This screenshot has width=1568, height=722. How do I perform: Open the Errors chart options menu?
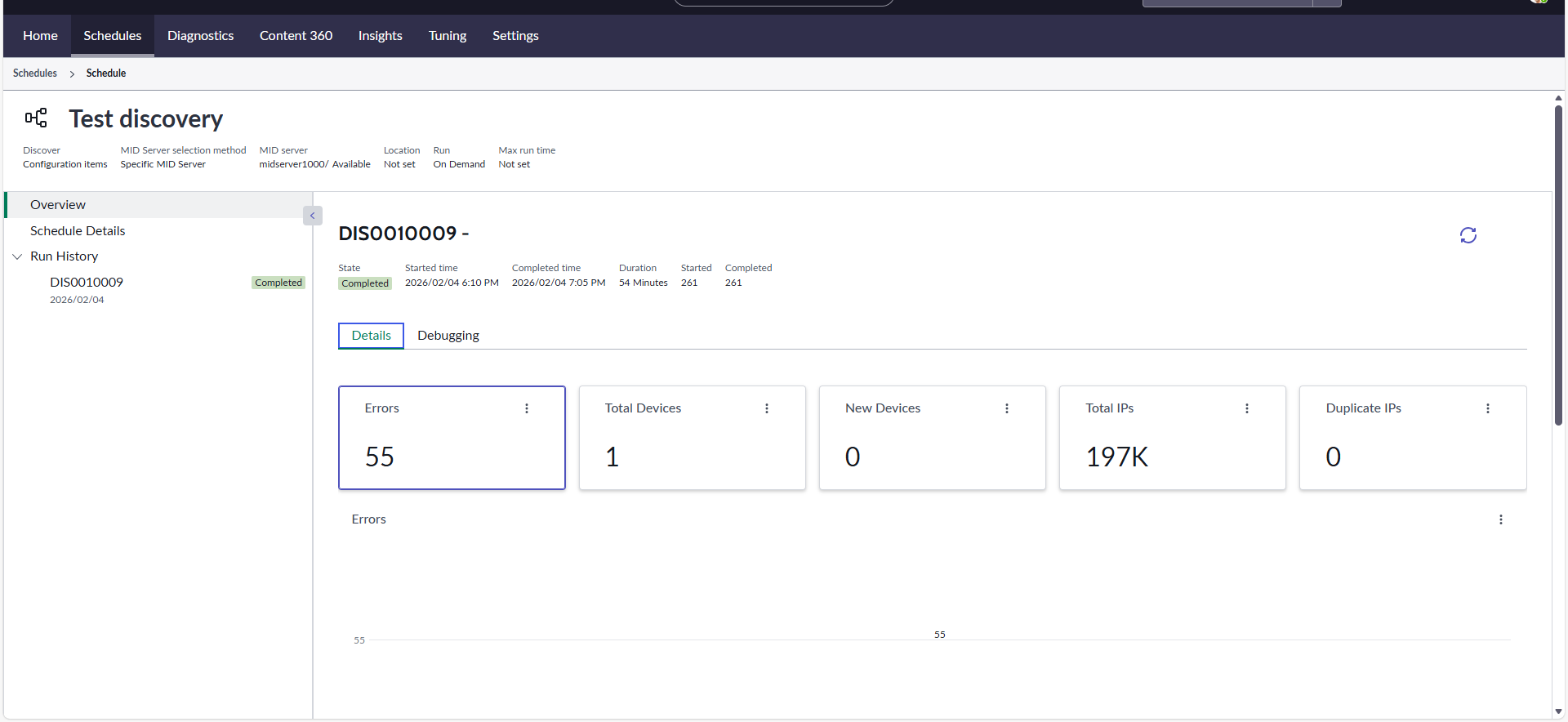(1501, 519)
